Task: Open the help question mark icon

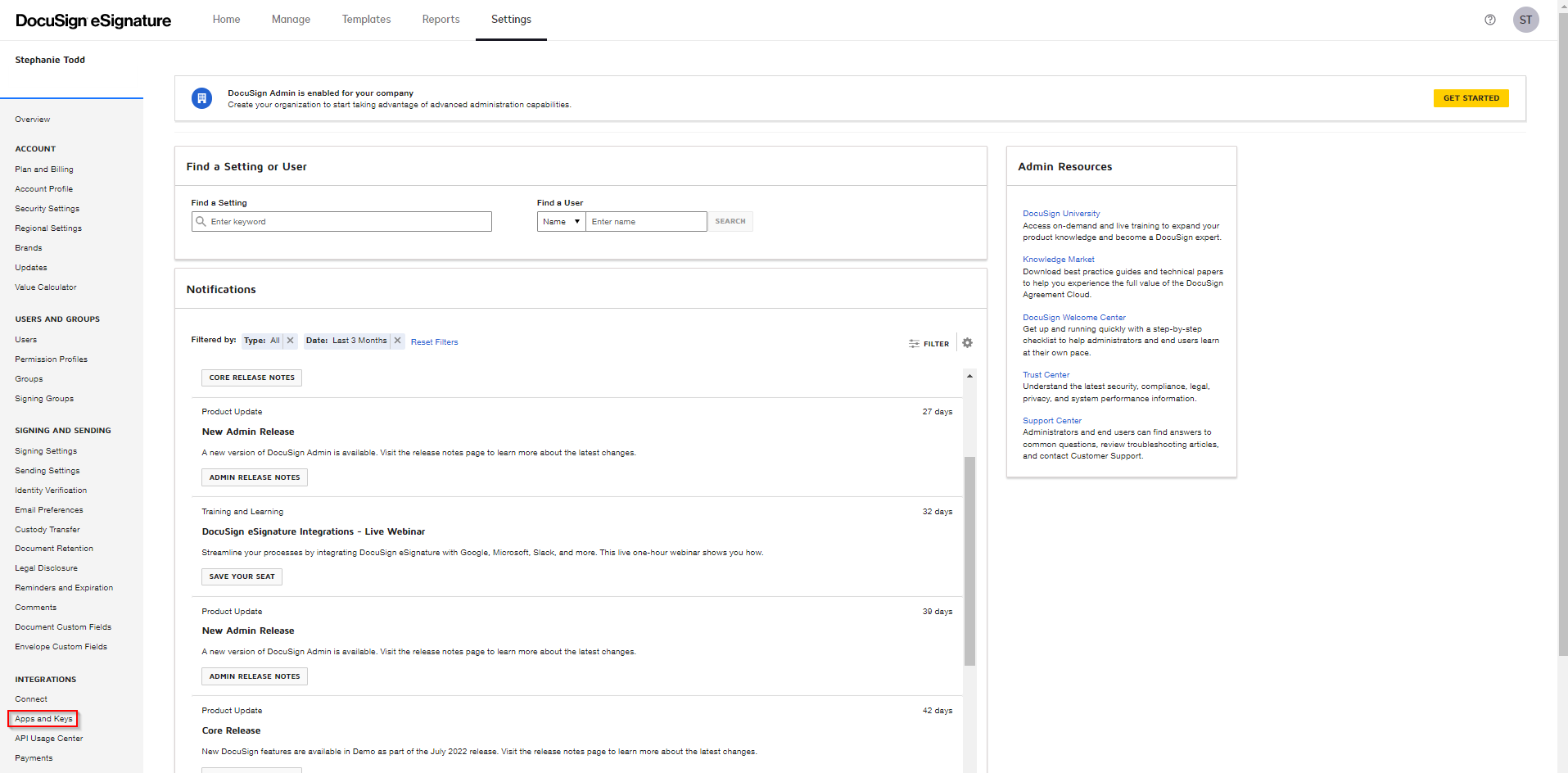Action: click(x=1490, y=20)
